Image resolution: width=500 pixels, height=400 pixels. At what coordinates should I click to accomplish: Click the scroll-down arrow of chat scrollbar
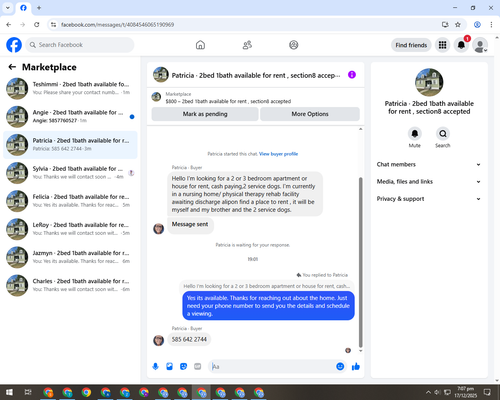point(360,351)
